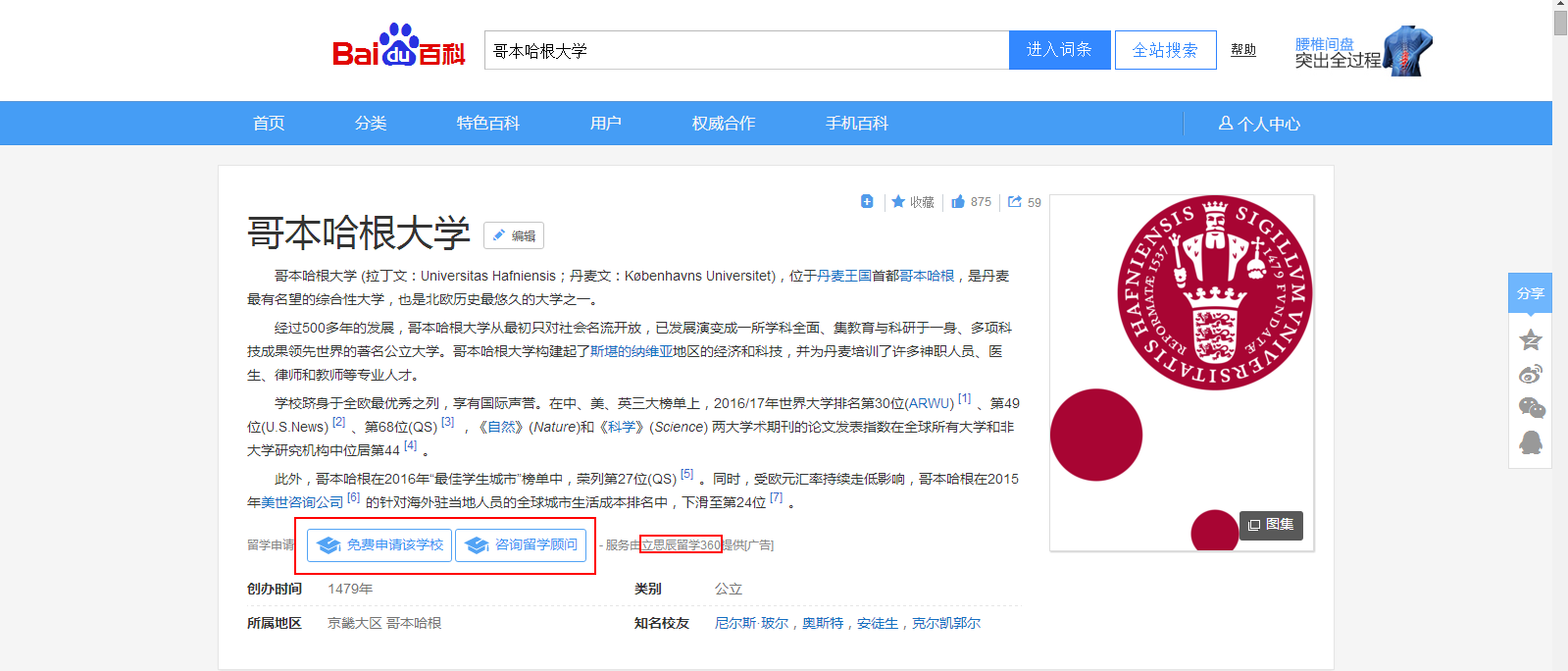Screen dimensions: 1568x671
Task: Open the 手机百科 nav menu
Action: [857, 124]
